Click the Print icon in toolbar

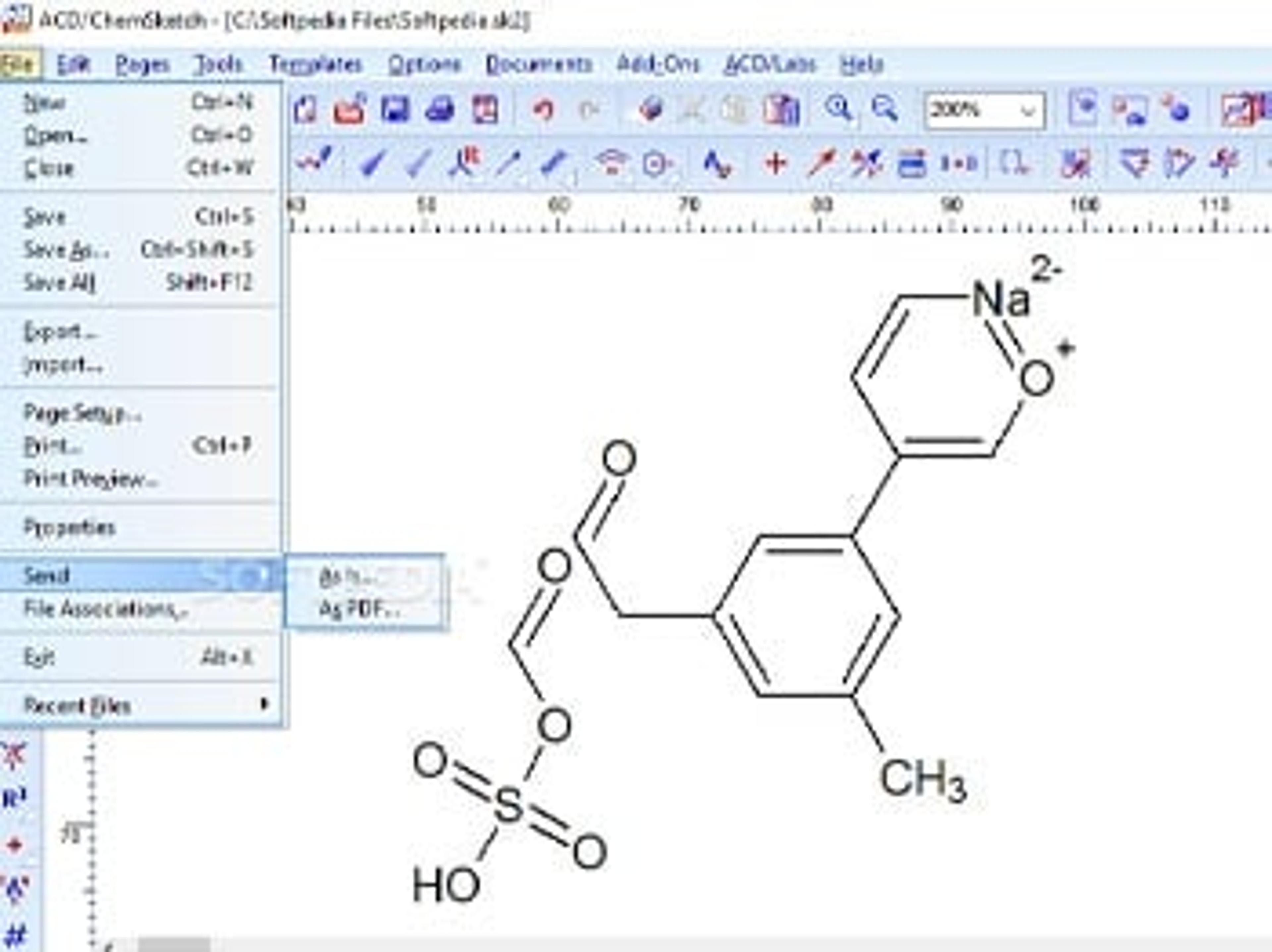pyautogui.click(x=439, y=109)
